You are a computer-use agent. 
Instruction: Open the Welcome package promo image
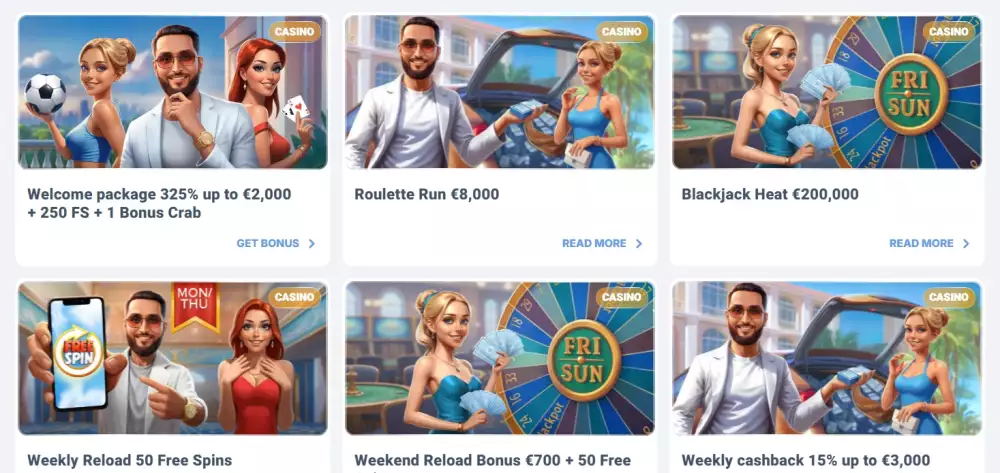(x=173, y=92)
